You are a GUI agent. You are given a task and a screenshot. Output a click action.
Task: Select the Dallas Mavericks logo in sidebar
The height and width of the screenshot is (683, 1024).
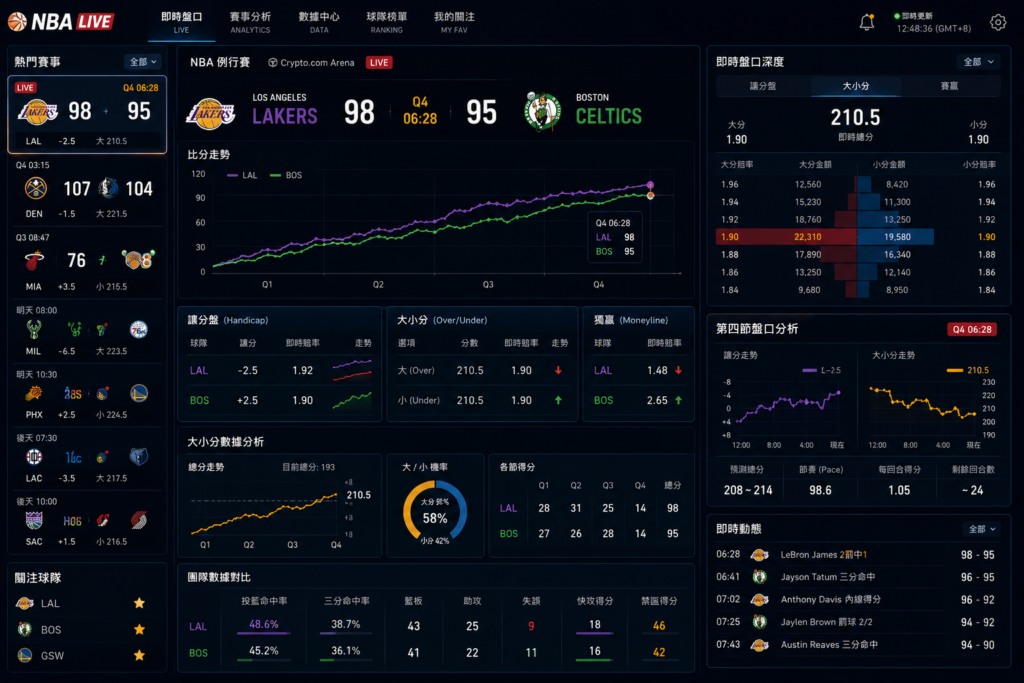coord(108,188)
